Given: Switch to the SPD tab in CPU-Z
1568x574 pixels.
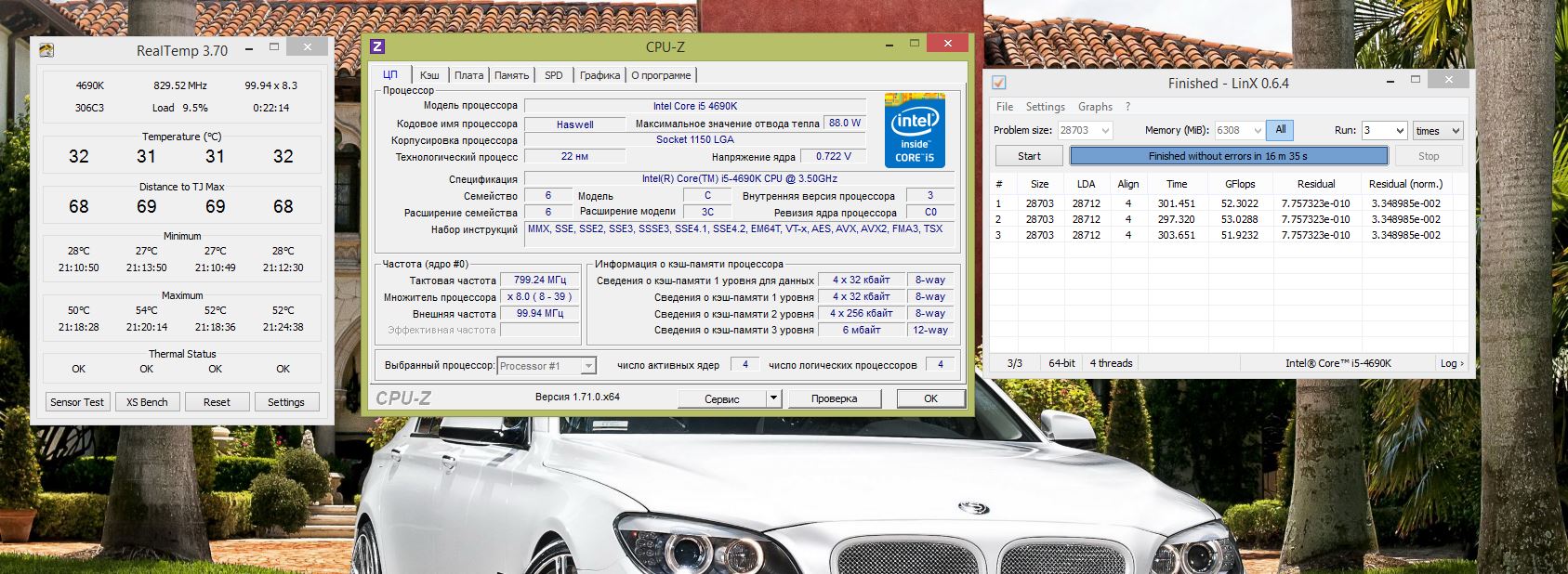Looking at the screenshot, I should [x=554, y=75].
